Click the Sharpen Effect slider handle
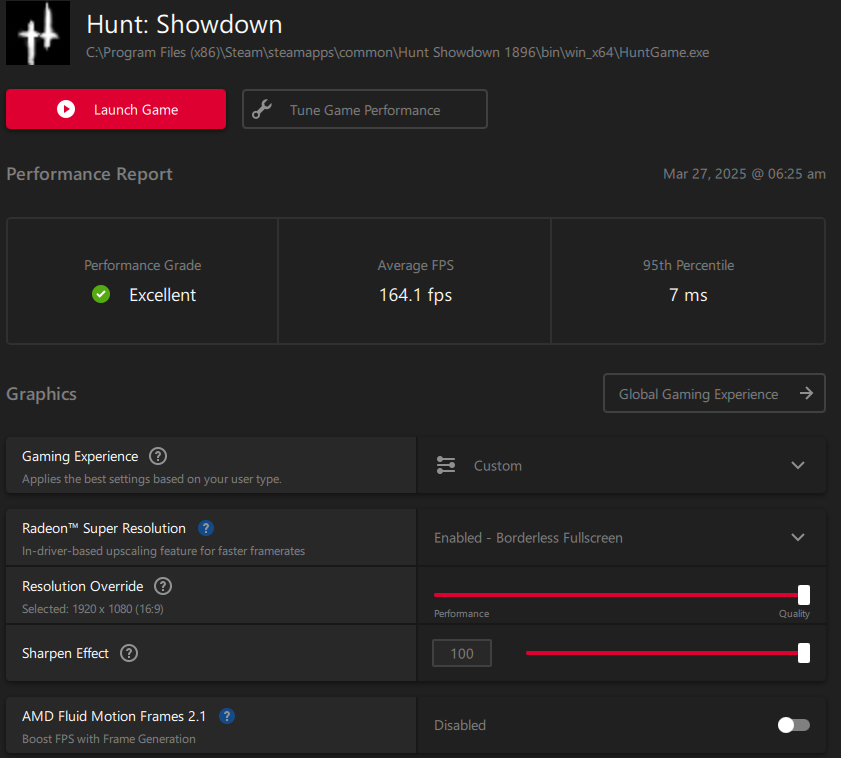 pos(803,653)
